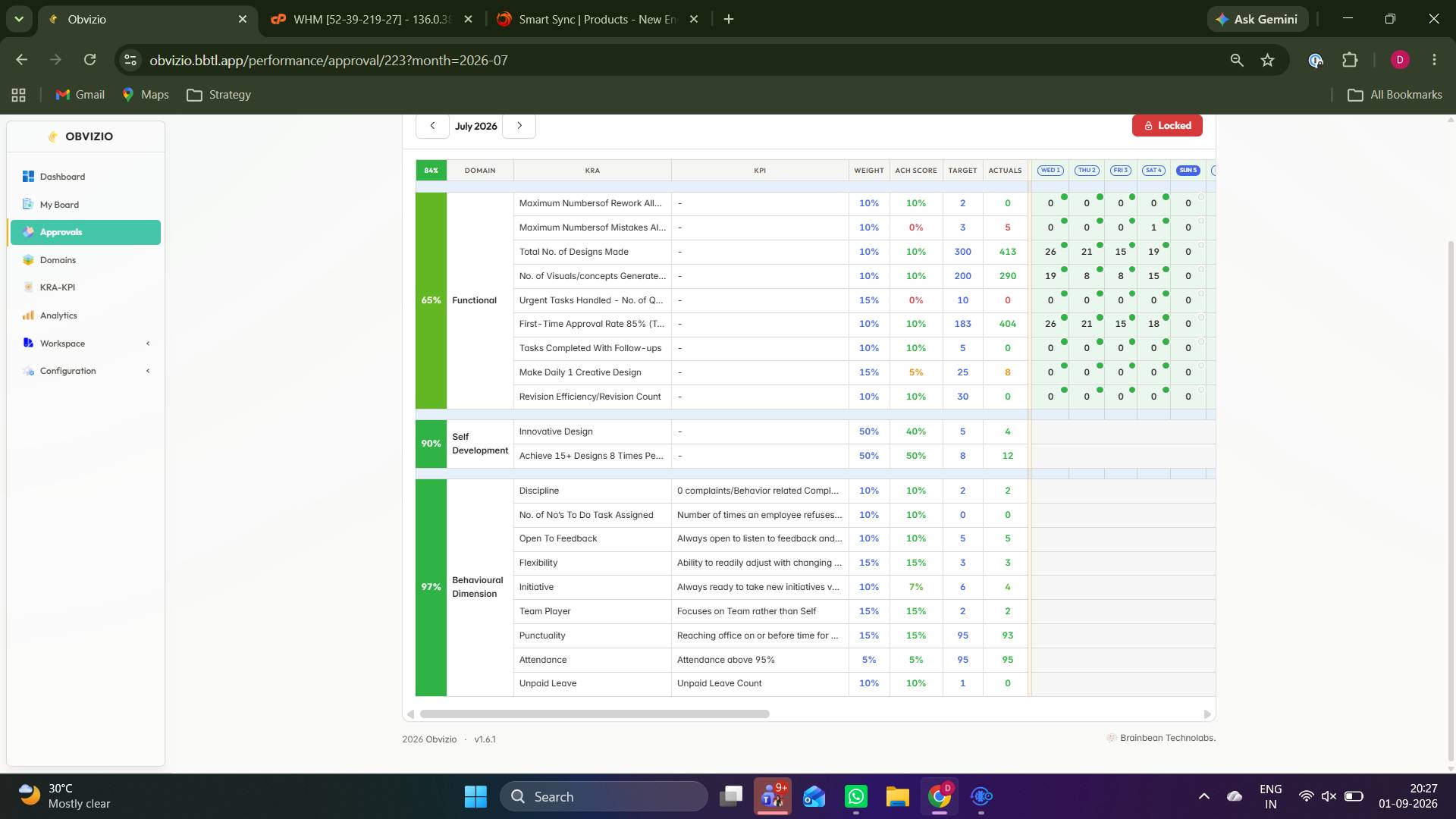The image size is (1456, 819).
Task: Click the horizontal table scrollbar
Action: pos(595,714)
